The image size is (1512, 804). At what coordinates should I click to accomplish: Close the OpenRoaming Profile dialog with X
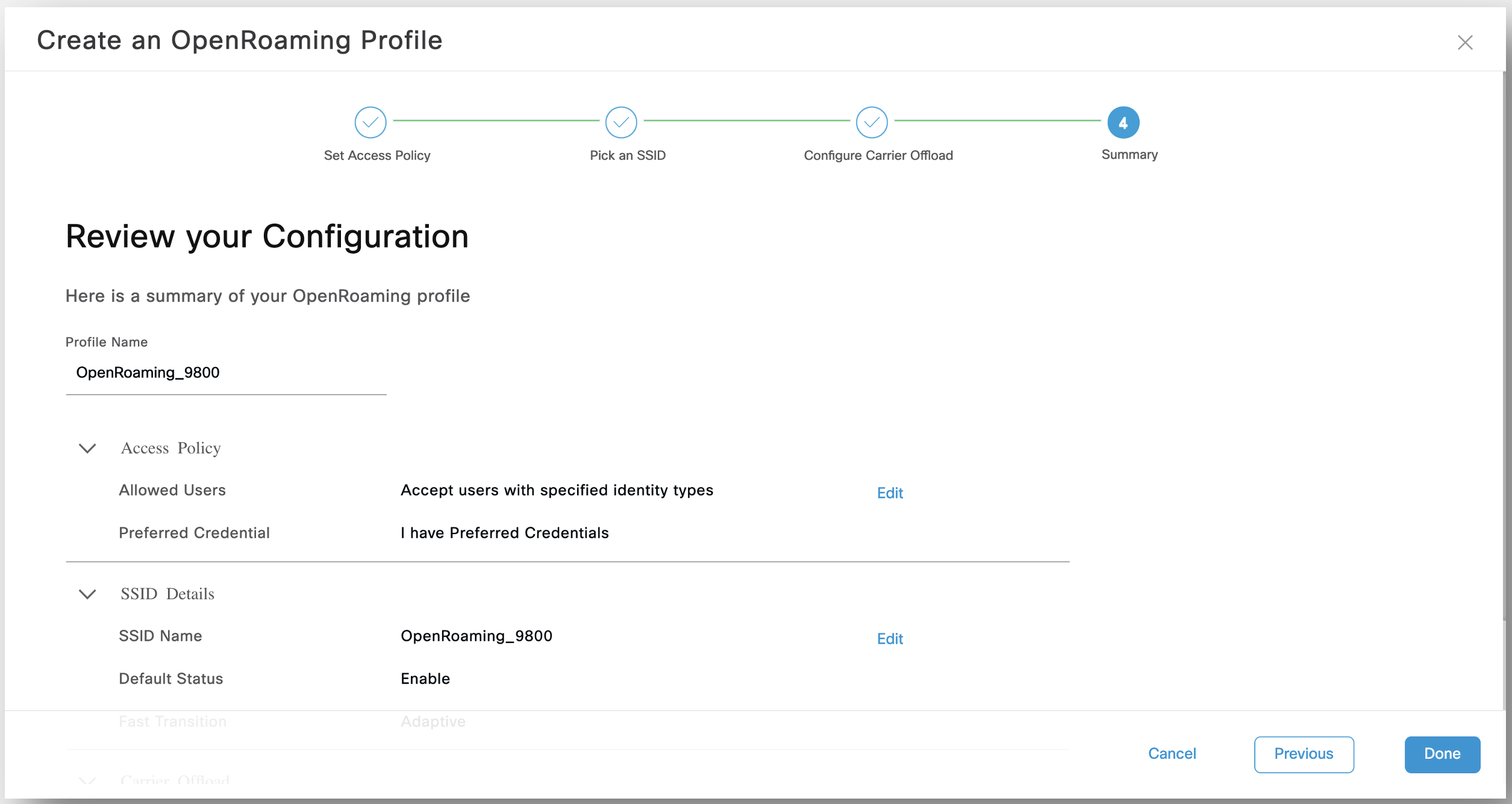click(x=1464, y=42)
